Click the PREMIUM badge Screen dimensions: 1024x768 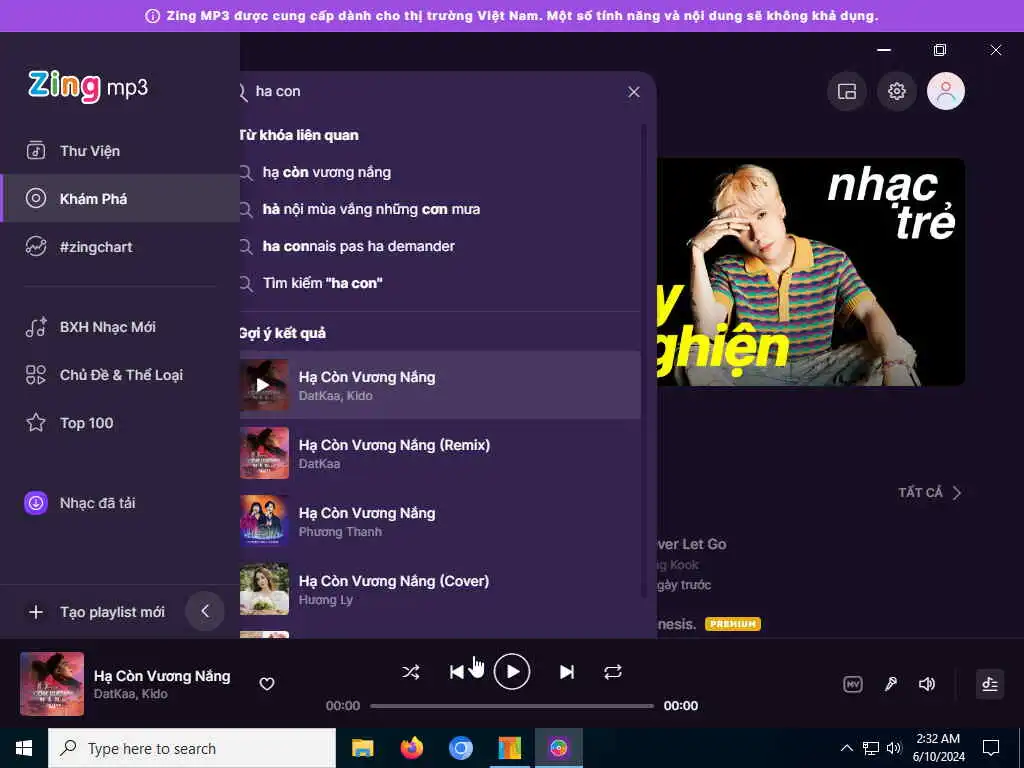tap(733, 624)
